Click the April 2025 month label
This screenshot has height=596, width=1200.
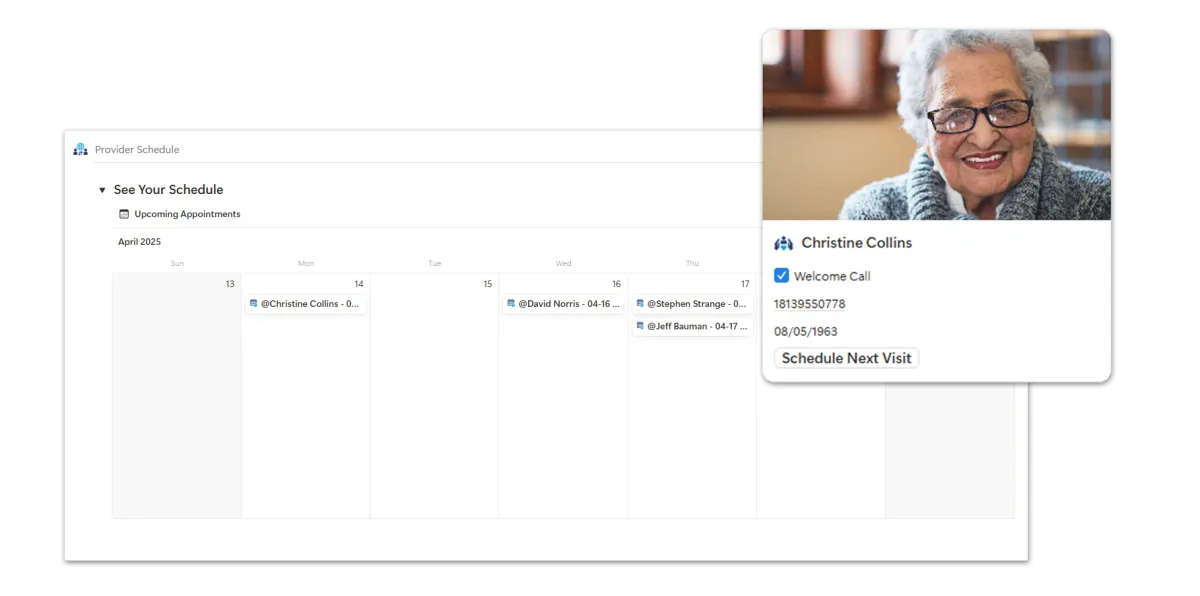(139, 242)
